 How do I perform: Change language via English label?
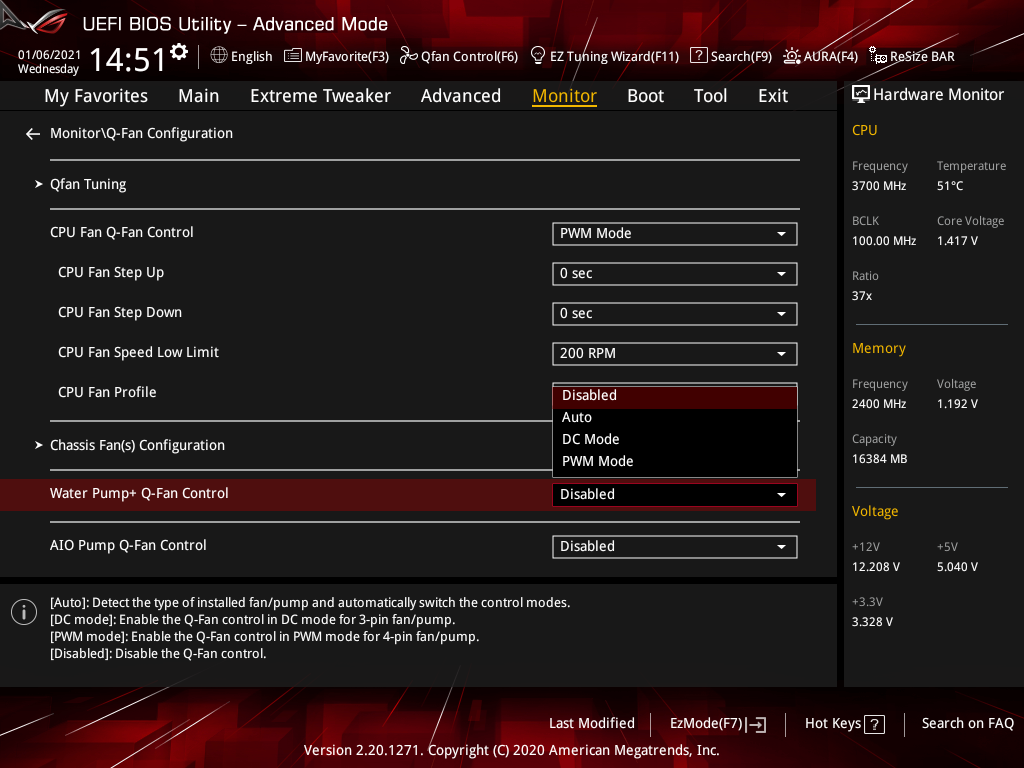coord(251,57)
